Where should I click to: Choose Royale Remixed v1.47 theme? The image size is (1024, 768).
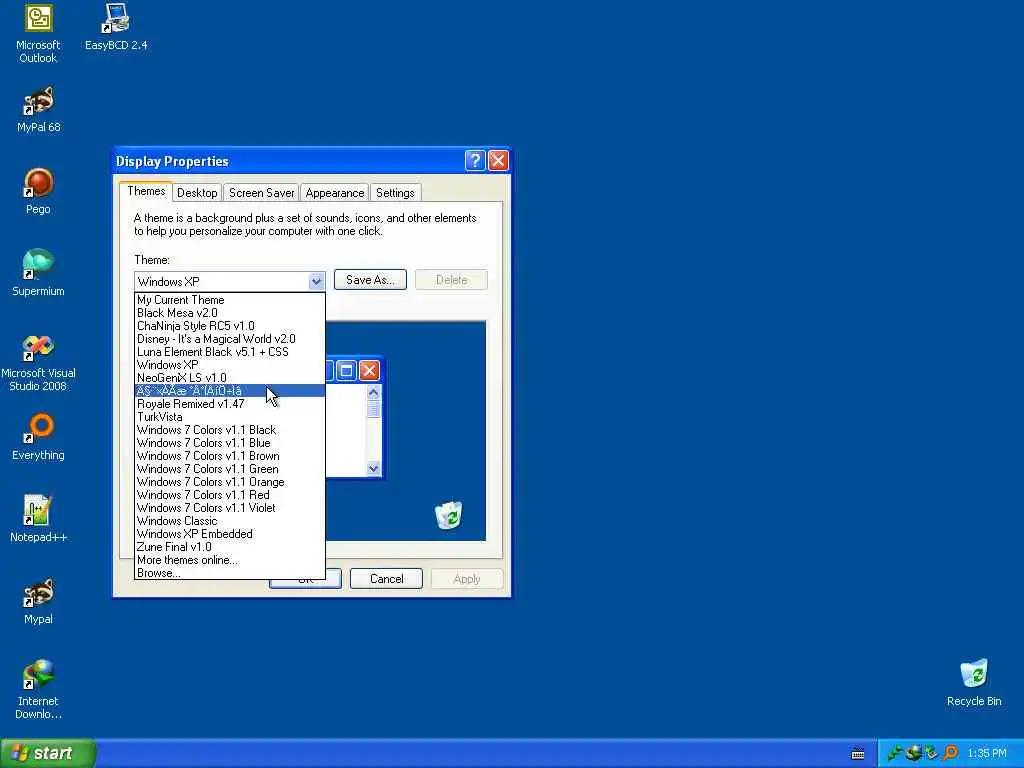(x=229, y=404)
